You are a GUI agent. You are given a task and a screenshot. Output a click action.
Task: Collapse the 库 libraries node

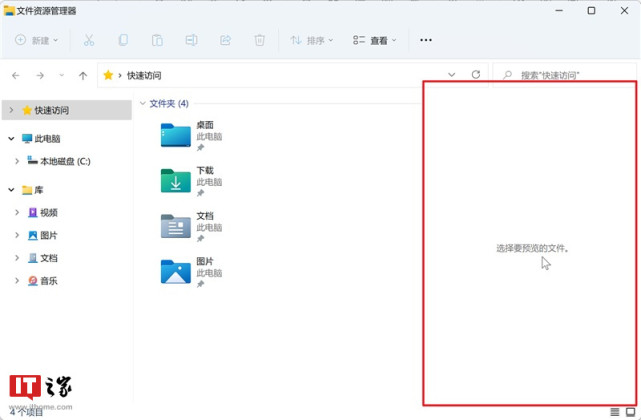[11, 190]
